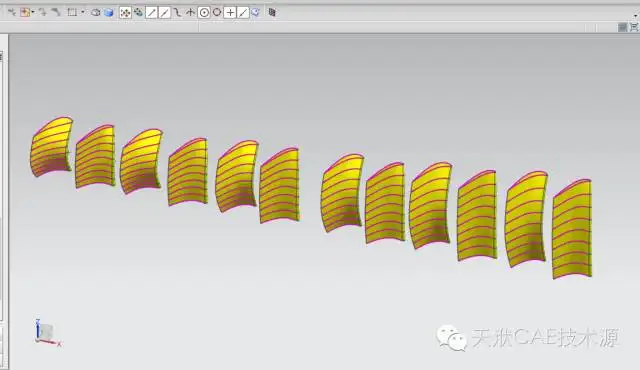This screenshot has width=640, height=370.
Task: Toggle Point on Curve snap
Action: point(243,13)
